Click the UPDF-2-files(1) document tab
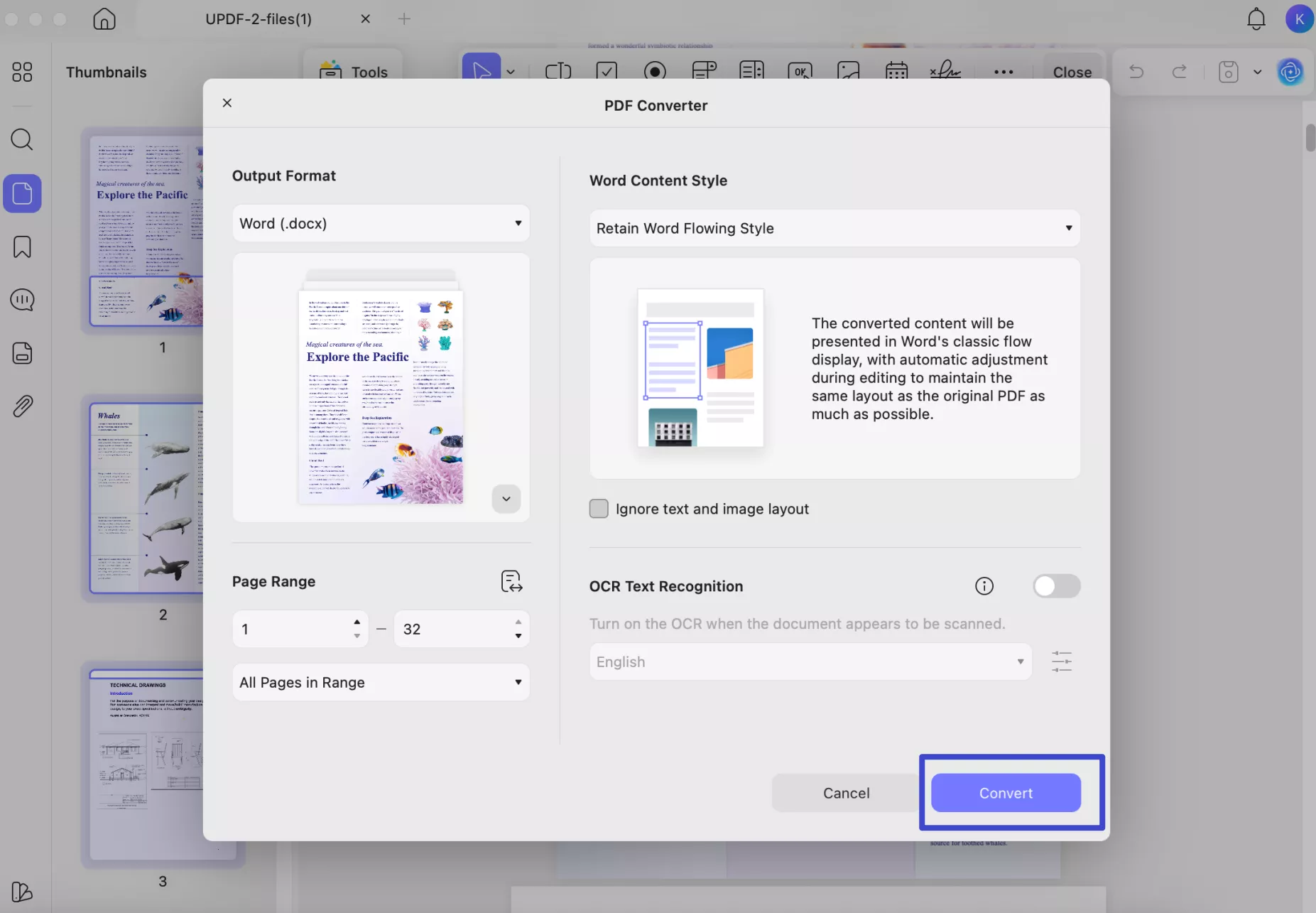The width and height of the screenshot is (1316, 913). tap(259, 18)
